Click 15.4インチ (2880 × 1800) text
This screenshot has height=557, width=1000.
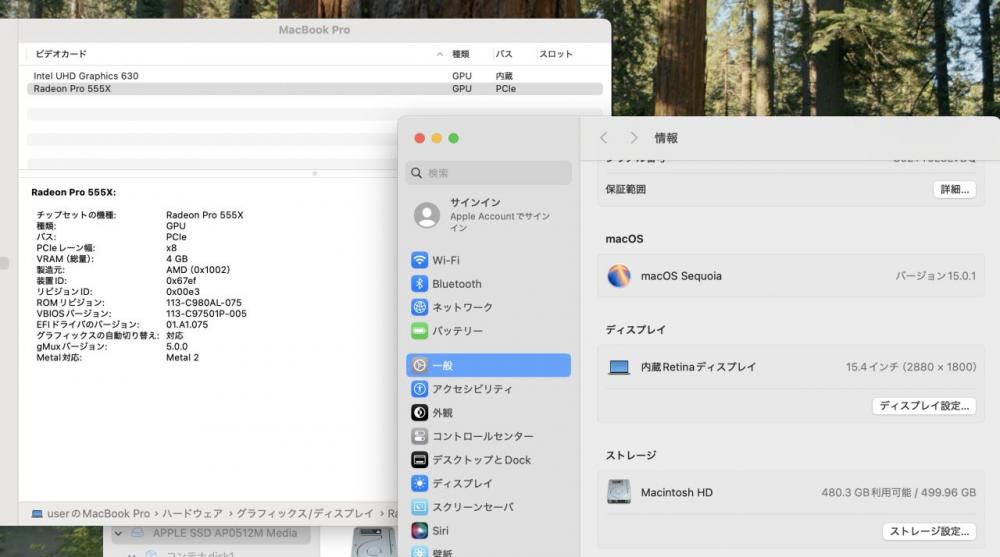[x=911, y=367]
